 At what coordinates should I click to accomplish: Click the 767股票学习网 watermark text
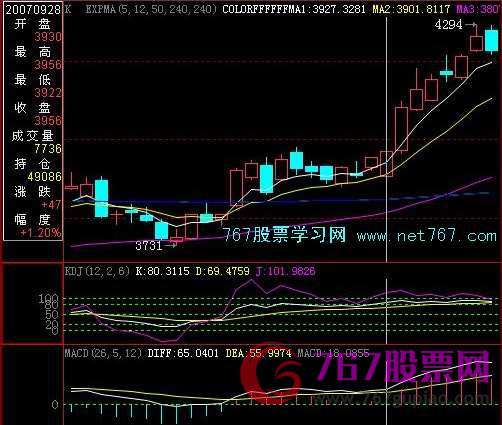[284, 234]
